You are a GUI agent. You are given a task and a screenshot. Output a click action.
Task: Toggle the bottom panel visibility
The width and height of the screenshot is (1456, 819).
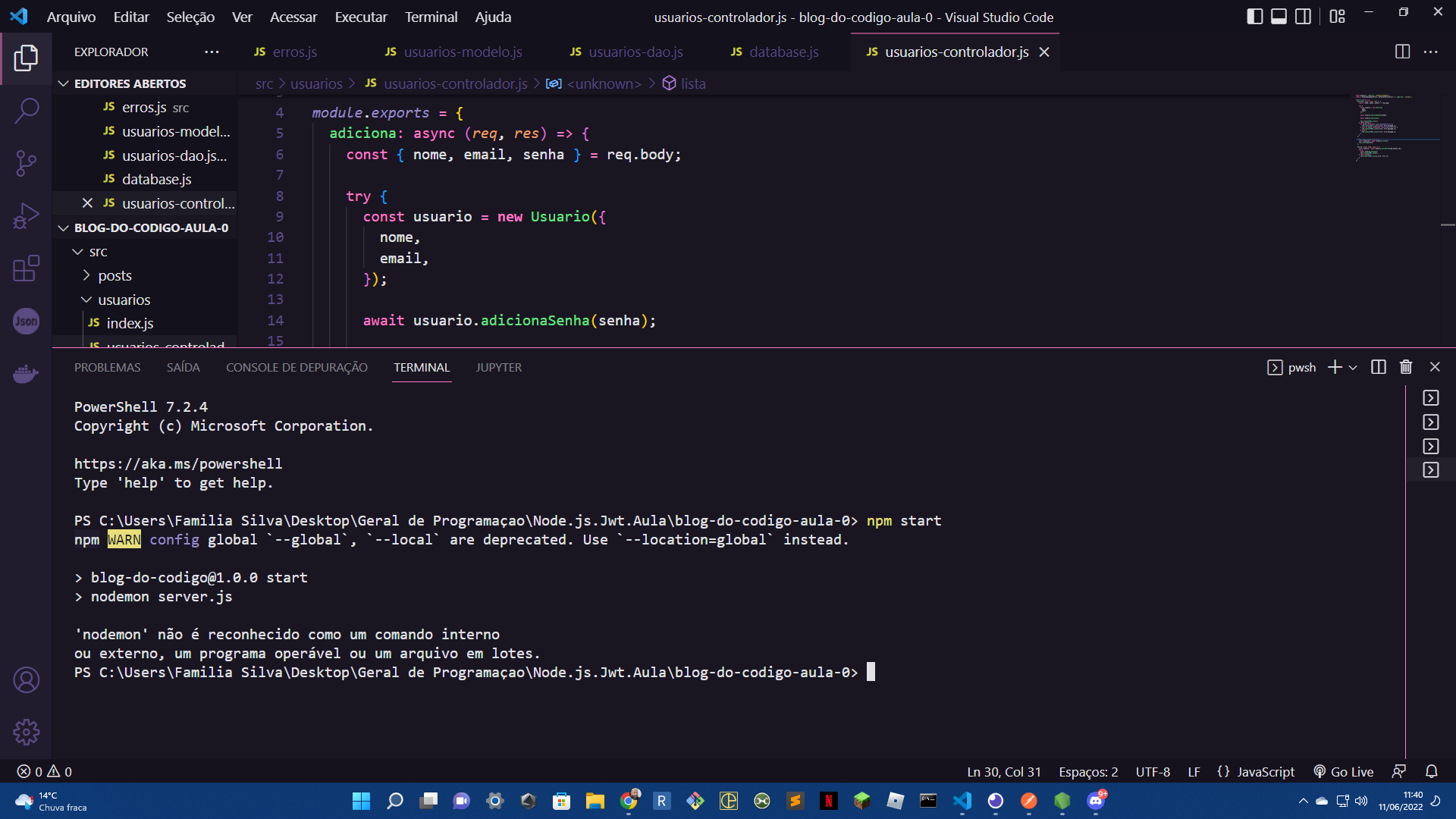[1279, 17]
